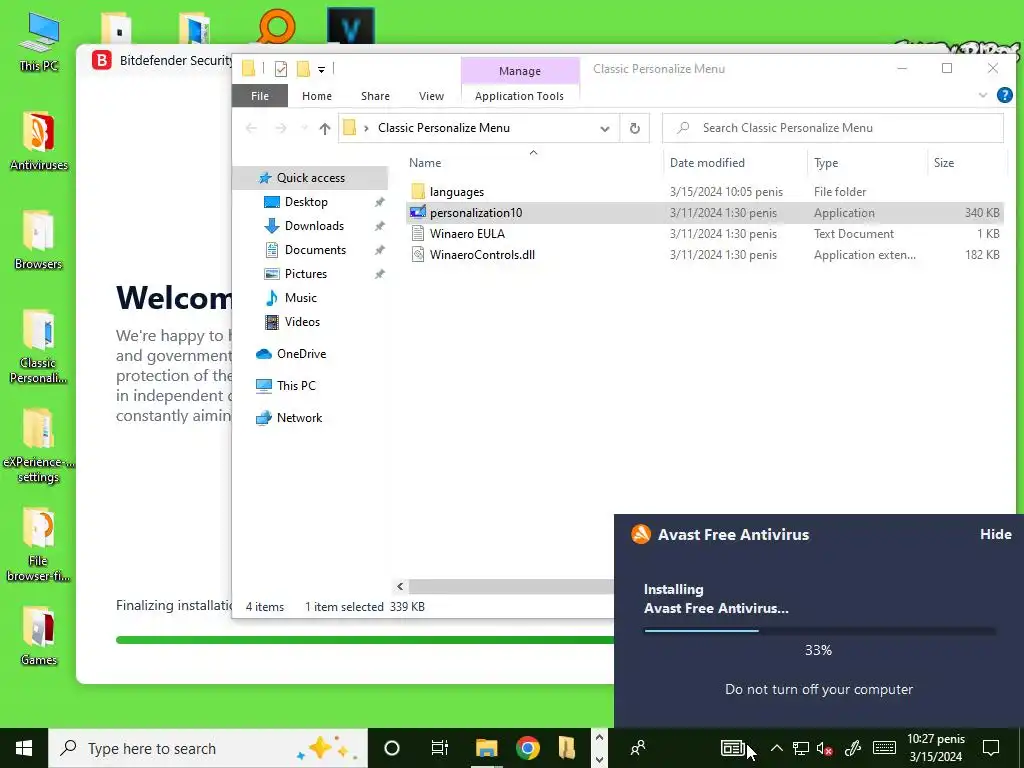Screen dimensions: 1024x768
Task: Go up one folder level arrow
Action: (325, 128)
